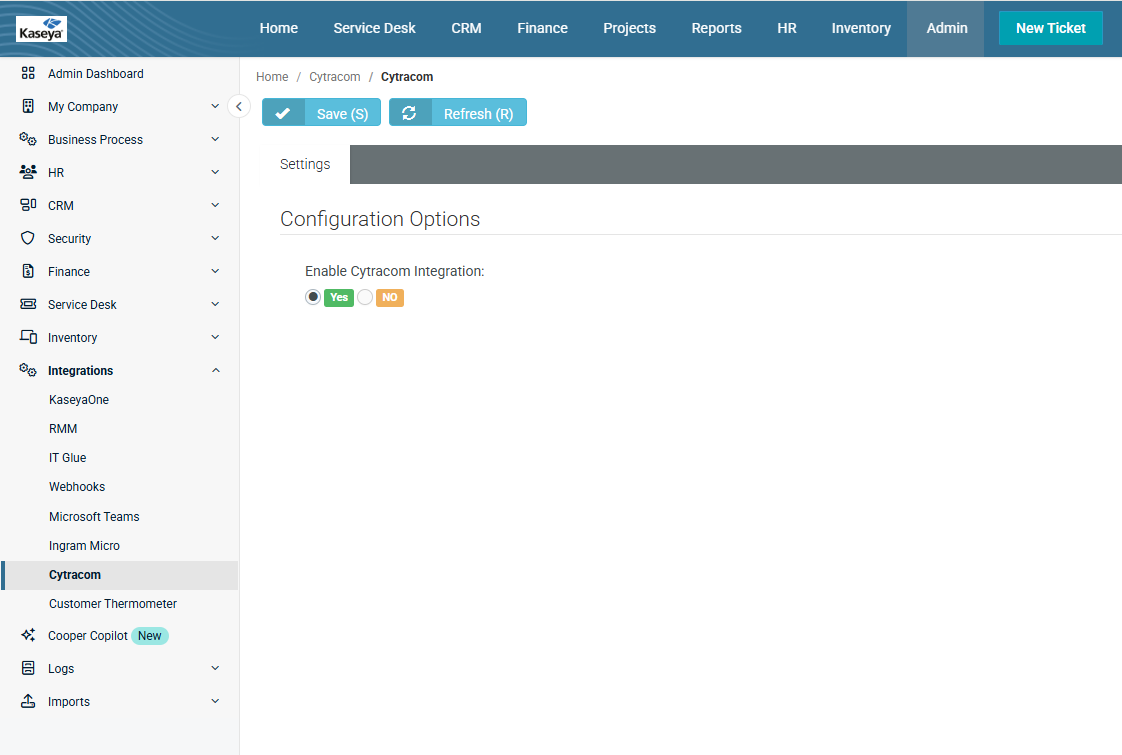Click the Imports upload icon
Image resolution: width=1122 pixels, height=755 pixels.
[x=28, y=701]
